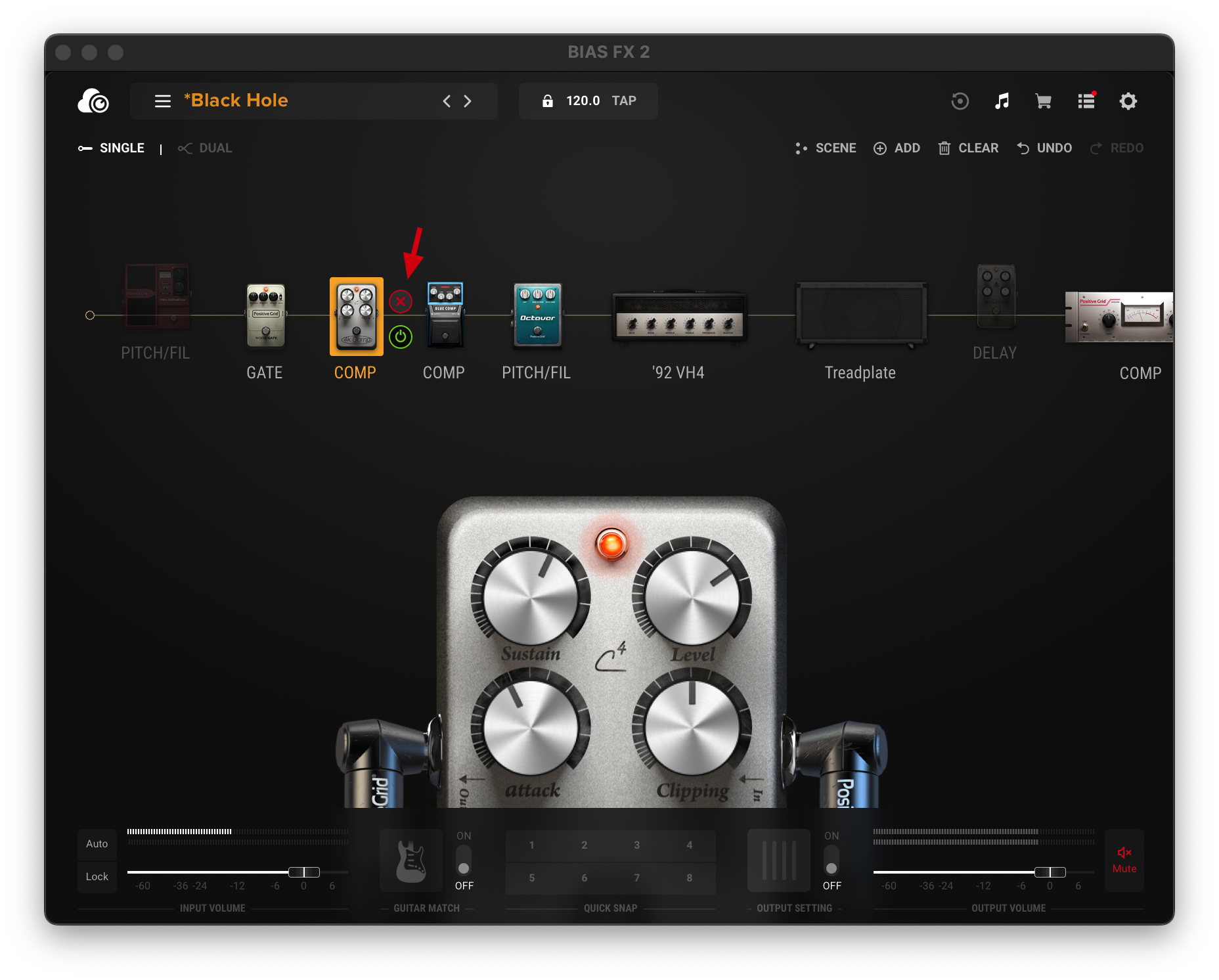
Task: Click the Attack knob
Action: (531, 728)
